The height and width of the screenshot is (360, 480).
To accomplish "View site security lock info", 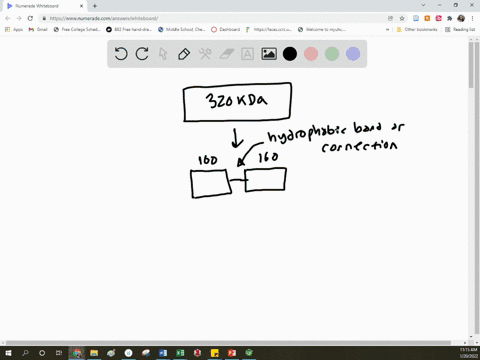I will [x=44, y=18].
